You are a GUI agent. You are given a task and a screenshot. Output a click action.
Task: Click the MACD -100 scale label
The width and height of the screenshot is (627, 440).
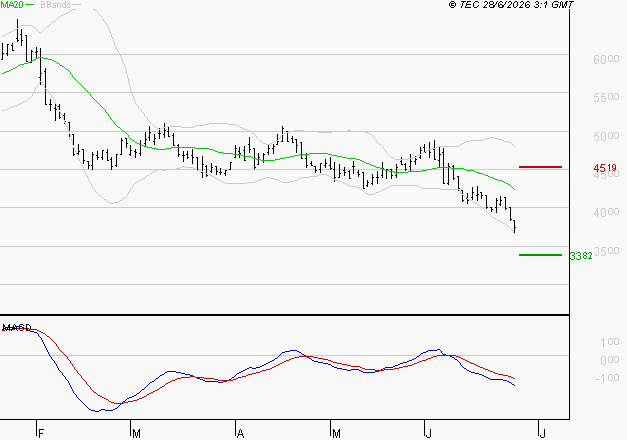pyautogui.click(x=607, y=378)
